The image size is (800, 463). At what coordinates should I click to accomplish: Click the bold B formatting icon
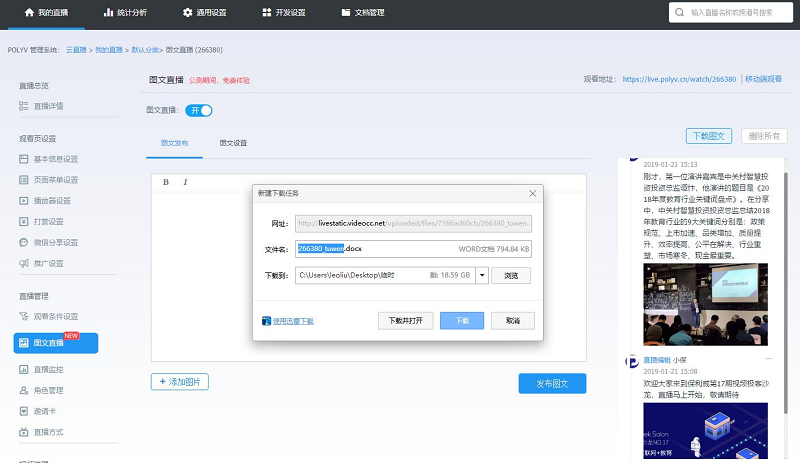(x=166, y=182)
